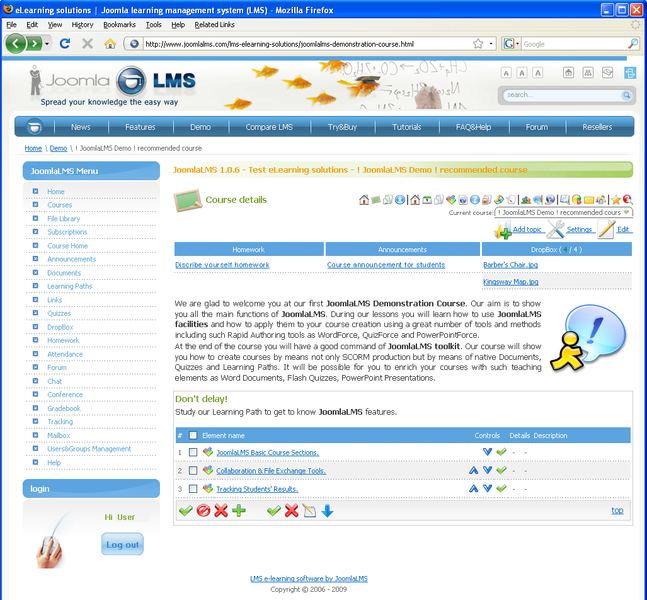This screenshot has height=600, width=647.
Task: Click the magnifier icon in Google search box
Action: pyautogui.click(x=632, y=43)
